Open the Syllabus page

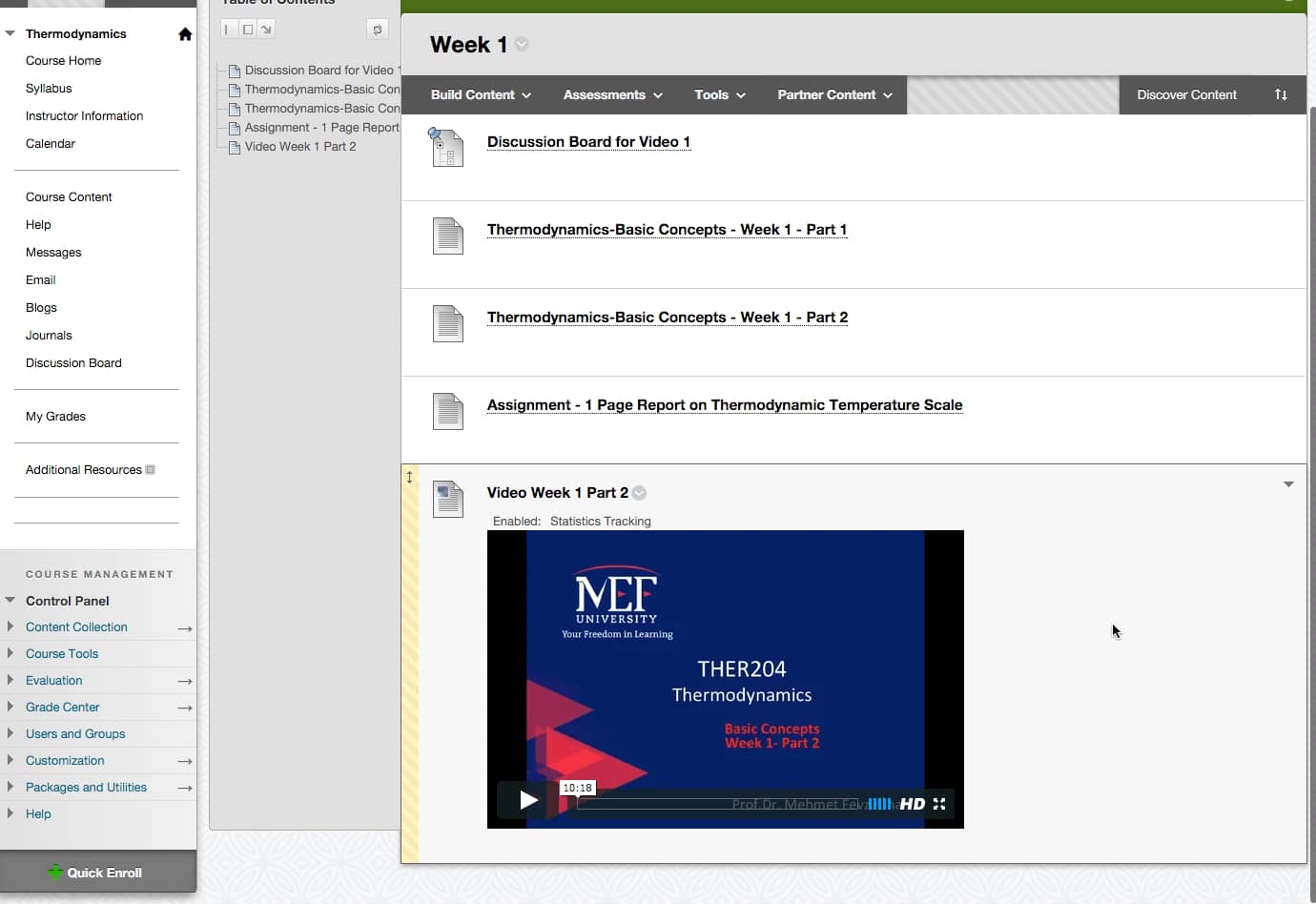tap(49, 88)
